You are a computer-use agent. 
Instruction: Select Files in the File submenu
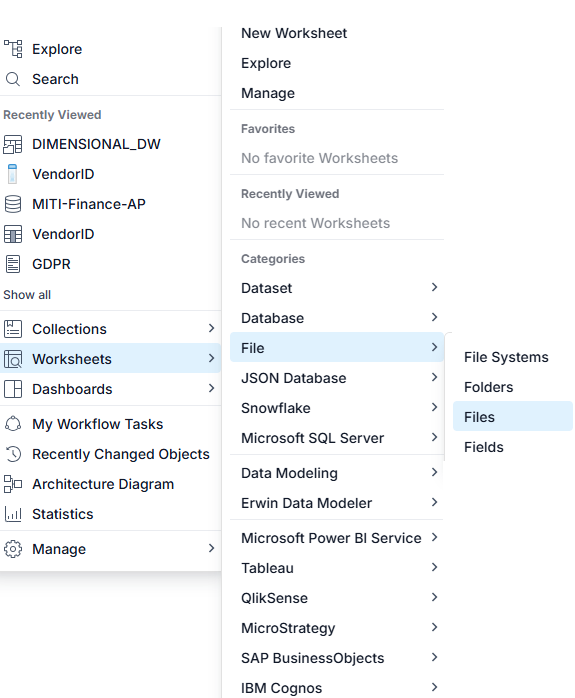pos(513,417)
